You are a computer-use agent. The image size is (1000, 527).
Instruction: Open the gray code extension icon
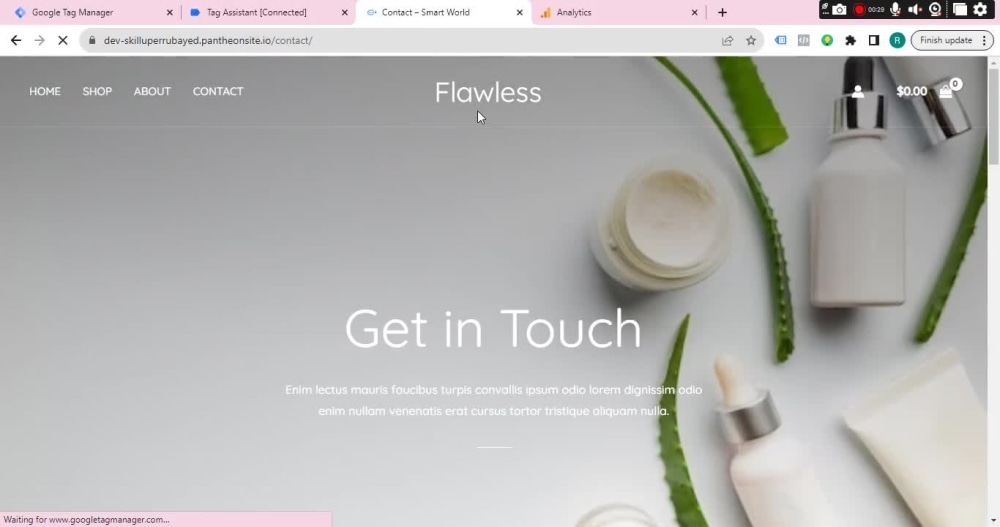(x=804, y=40)
